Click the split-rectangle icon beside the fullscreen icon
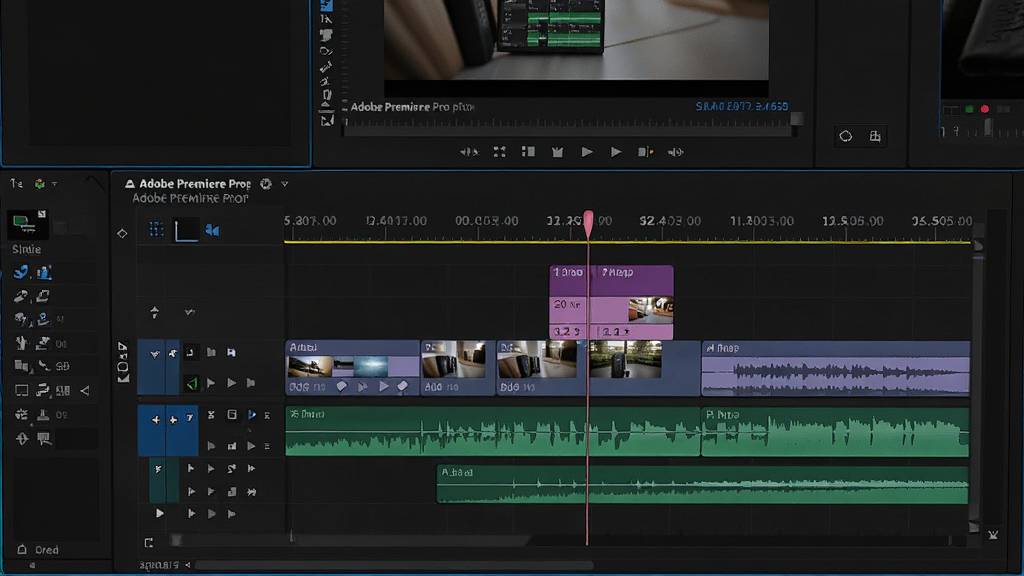 [528, 152]
